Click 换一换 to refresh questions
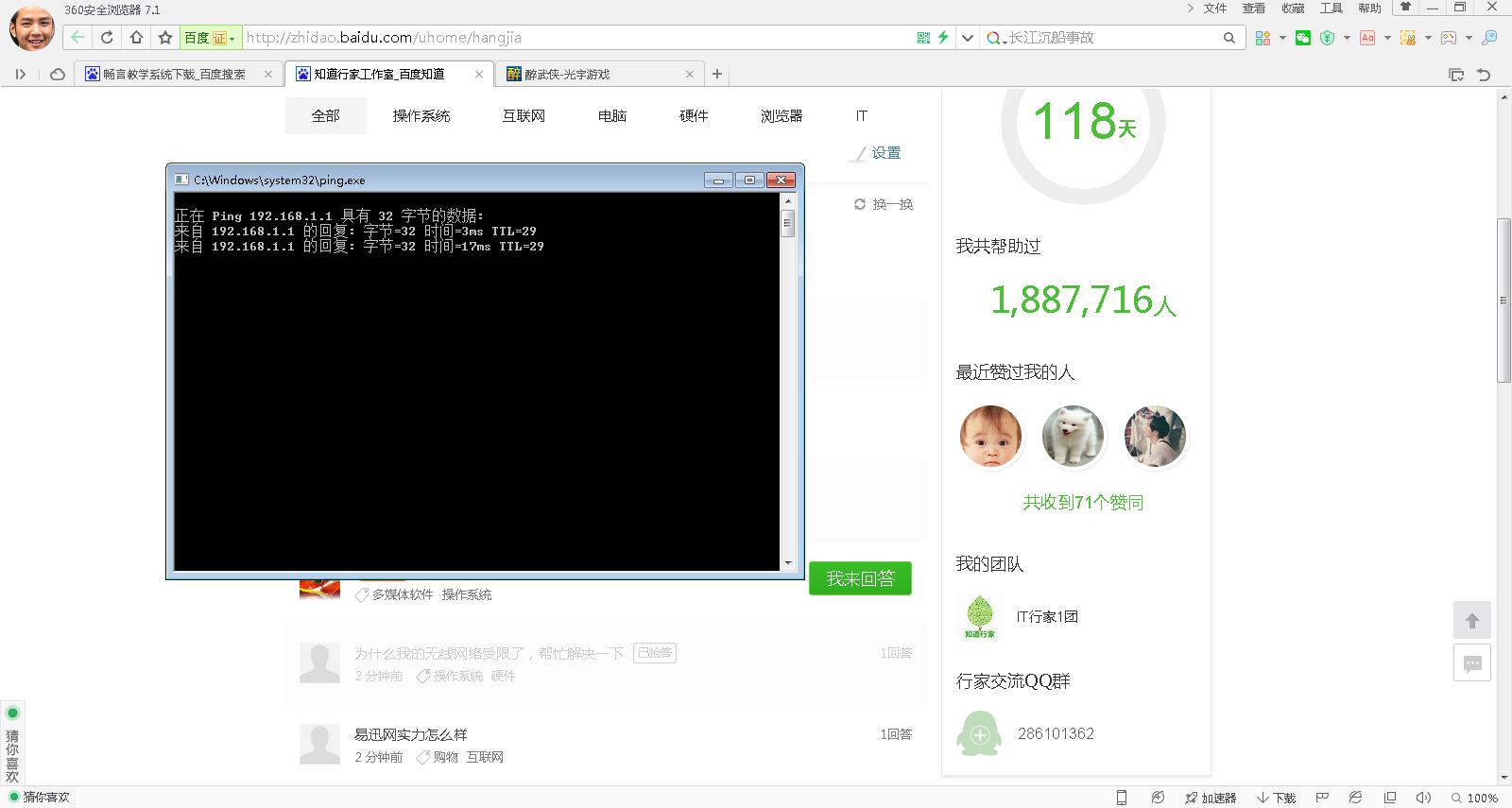This screenshot has height=808, width=1512. [884, 204]
